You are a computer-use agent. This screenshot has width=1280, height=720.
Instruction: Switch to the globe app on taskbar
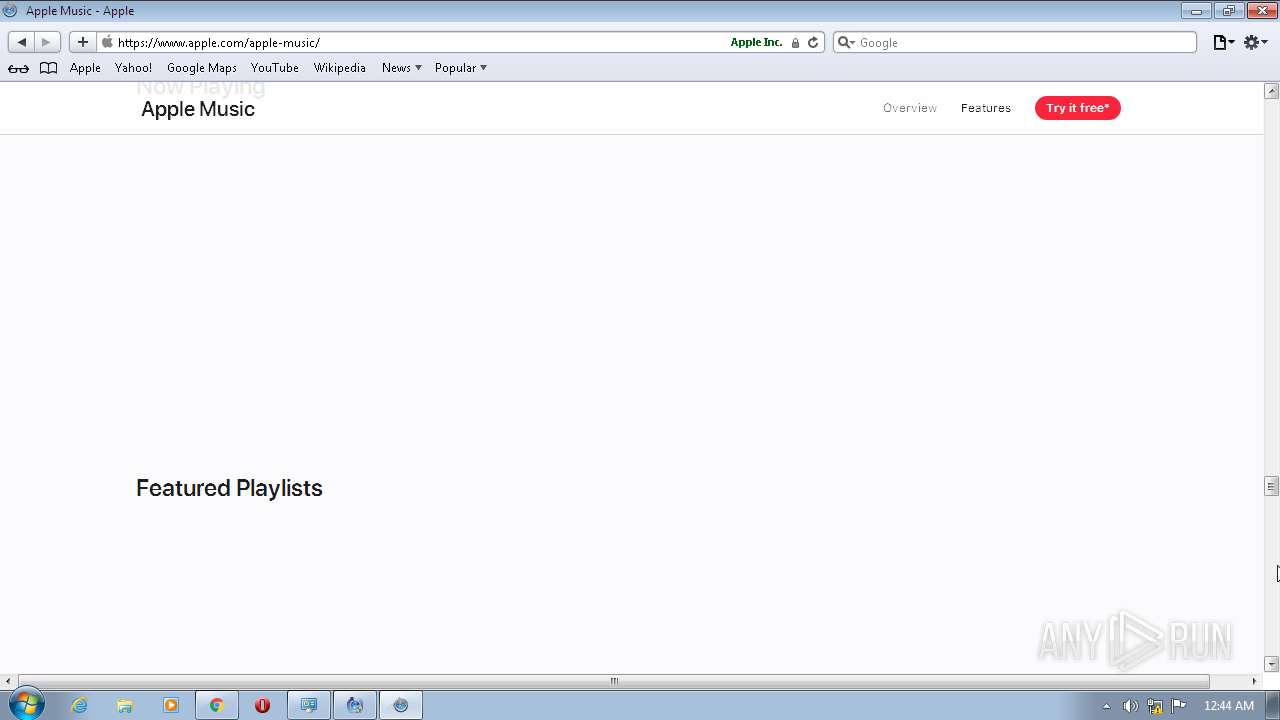click(x=354, y=705)
